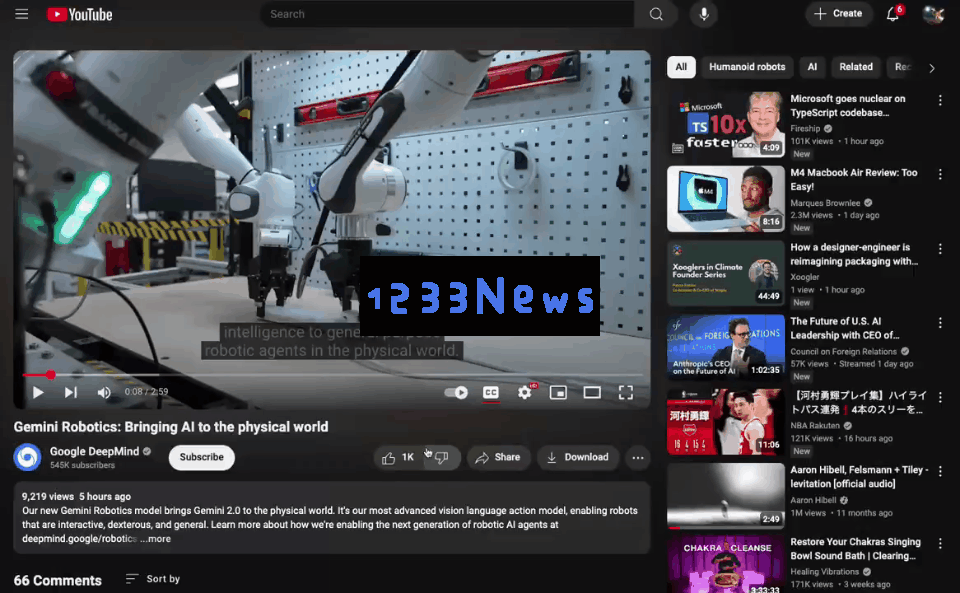Play the video

[x=38, y=392]
